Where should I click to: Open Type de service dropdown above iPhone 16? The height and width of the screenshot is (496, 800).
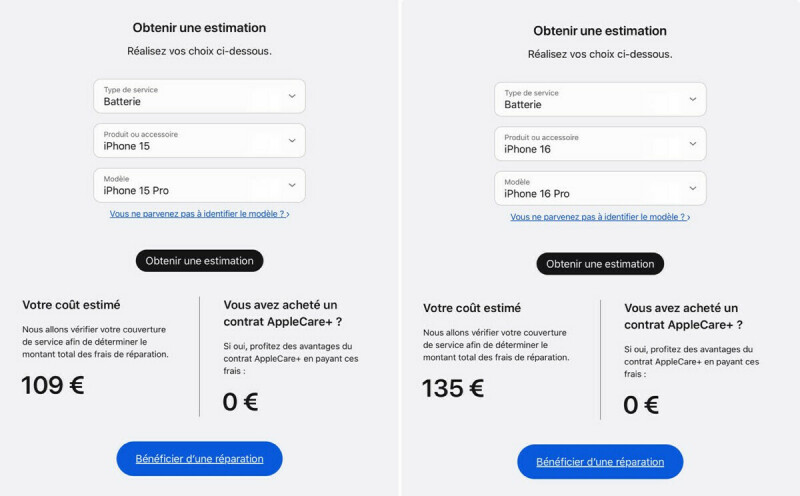tap(600, 99)
